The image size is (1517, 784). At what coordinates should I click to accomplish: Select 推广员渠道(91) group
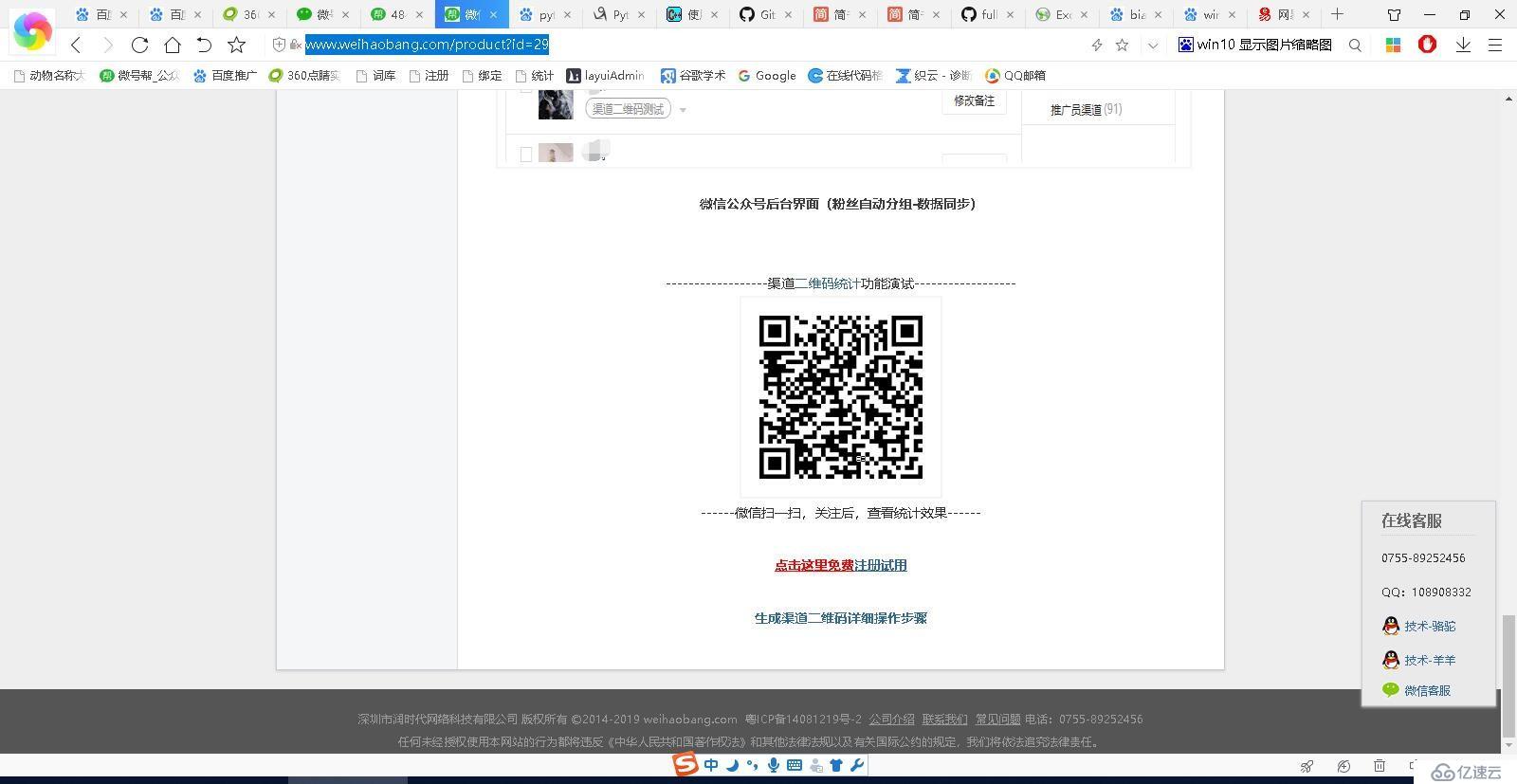1087,109
